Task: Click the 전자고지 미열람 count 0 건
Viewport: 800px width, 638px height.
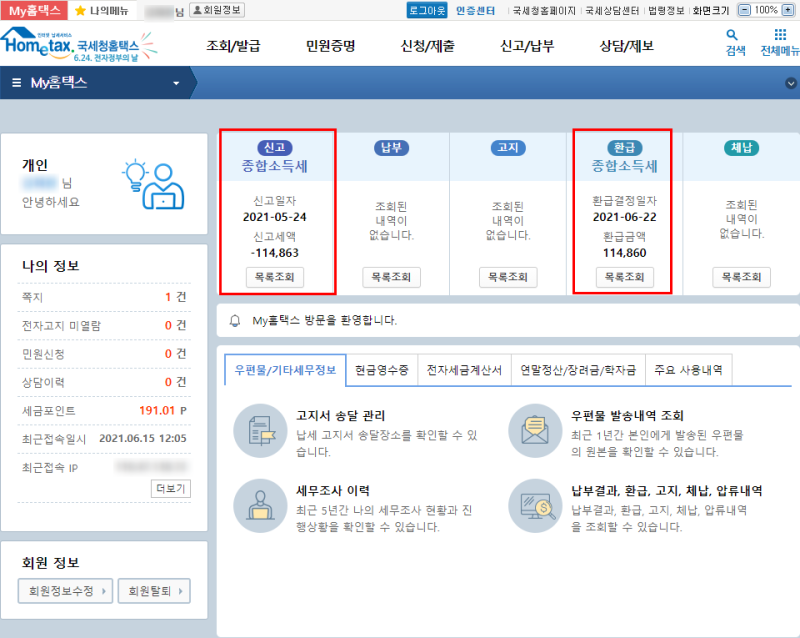Action: point(176,325)
